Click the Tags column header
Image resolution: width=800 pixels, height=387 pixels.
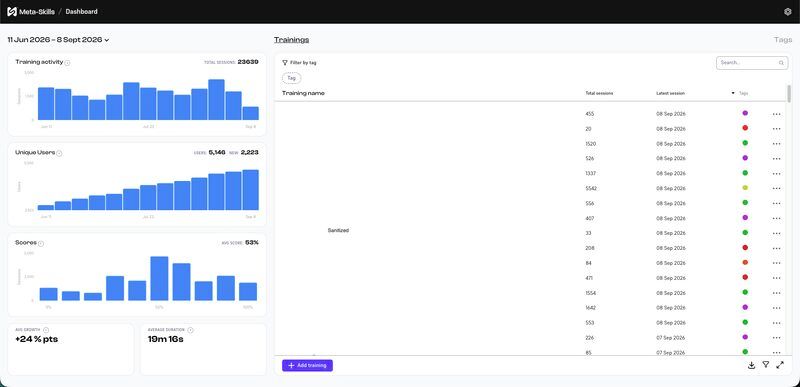click(743, 93)
